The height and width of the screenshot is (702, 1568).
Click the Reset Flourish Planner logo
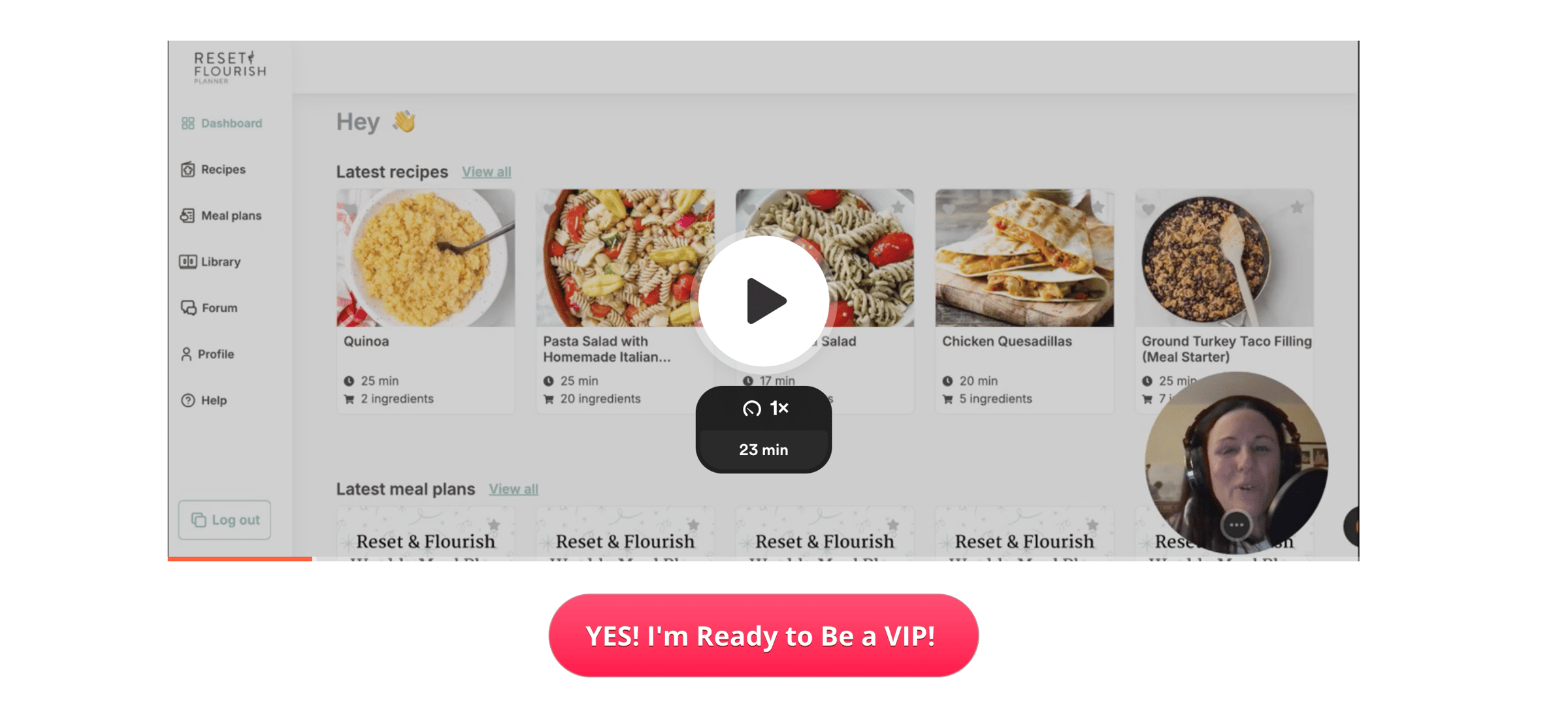[x=230, y=67]
